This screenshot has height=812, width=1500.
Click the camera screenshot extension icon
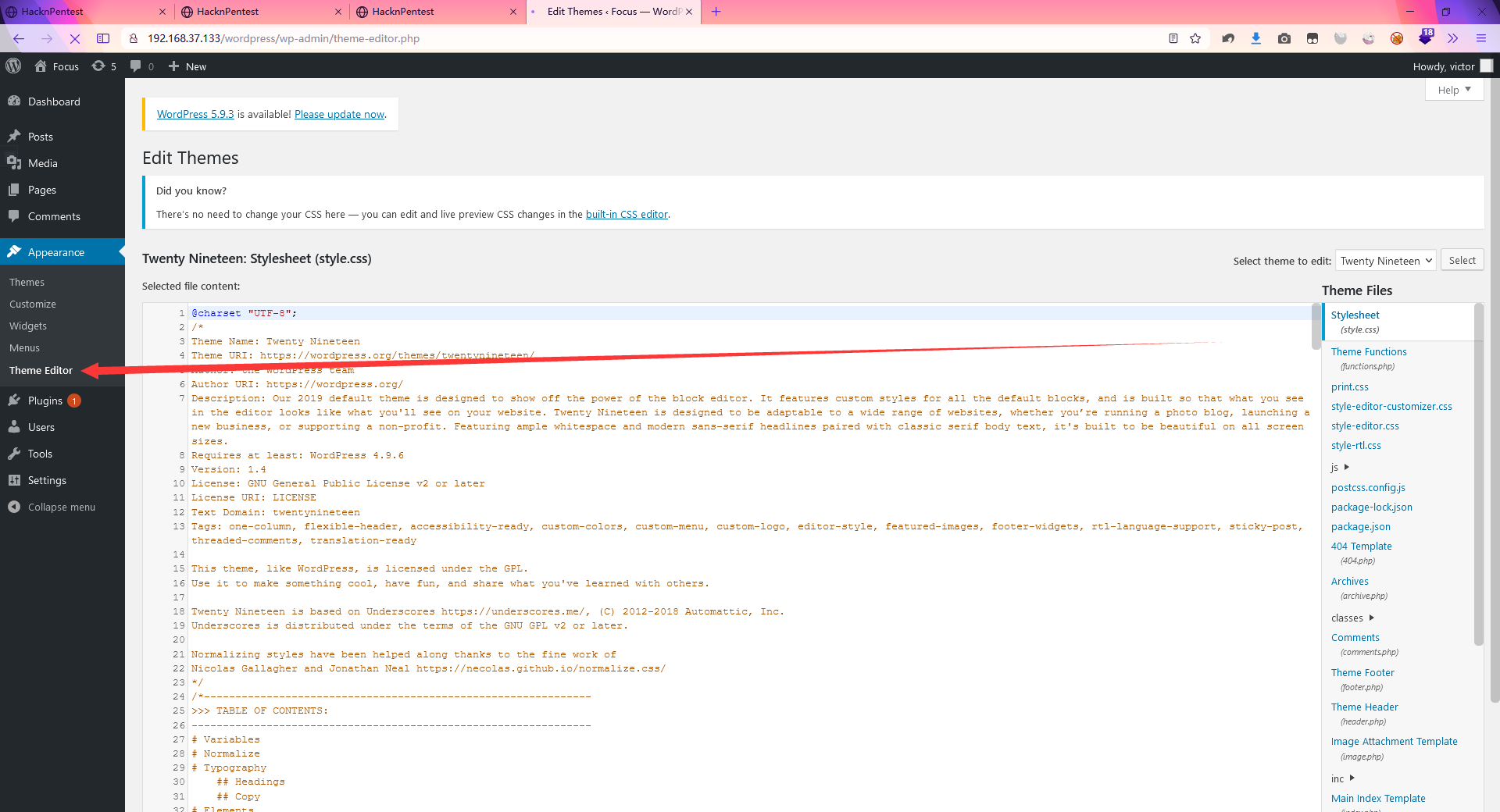pos(1284,38)
